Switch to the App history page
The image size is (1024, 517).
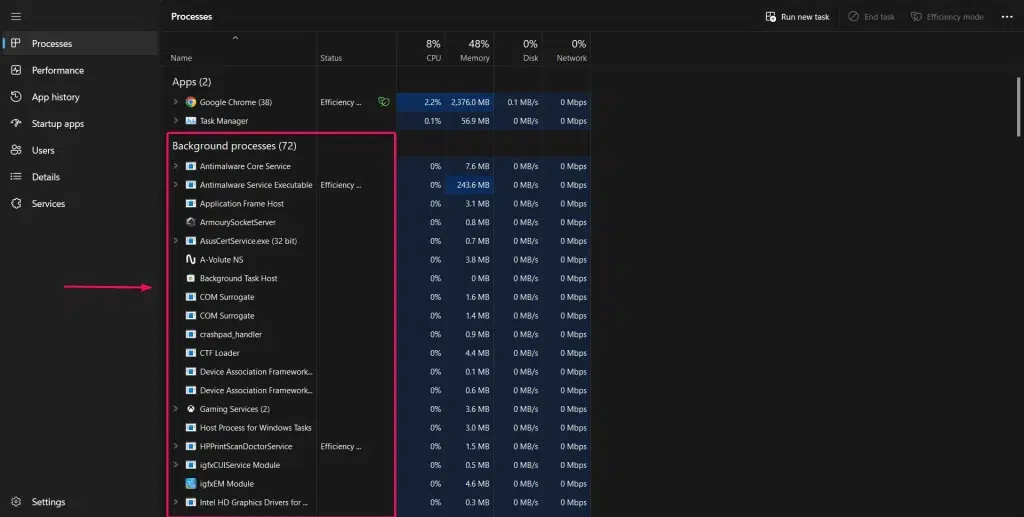click(x=80, y=97)
